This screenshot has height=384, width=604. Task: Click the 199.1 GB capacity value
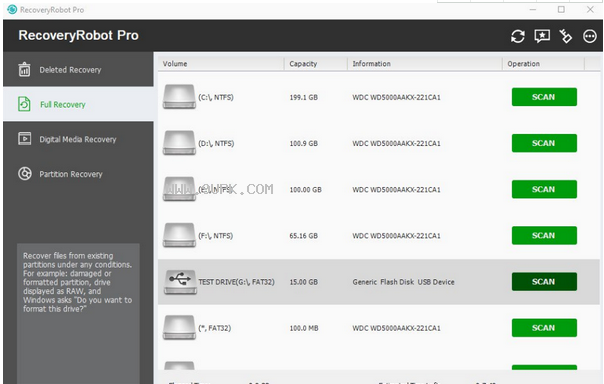tap(304, 97)
